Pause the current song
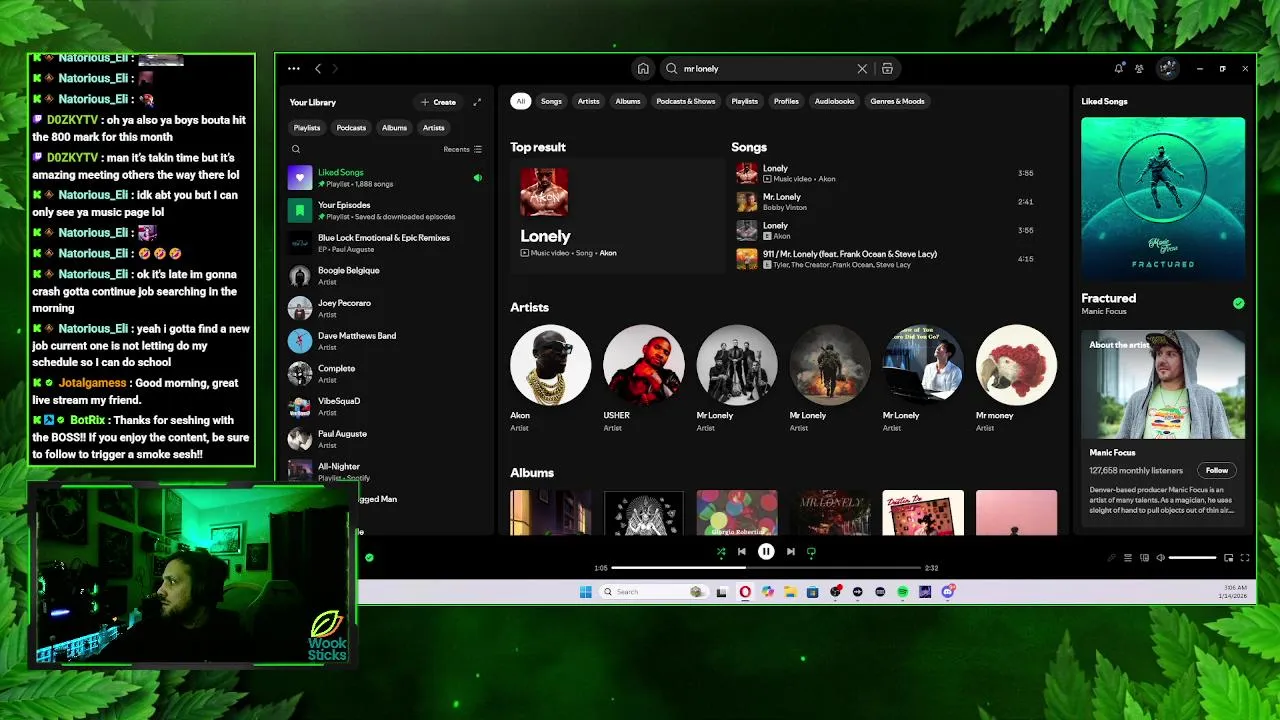Viewport: 1280px width, 720px height. (766, 551)
